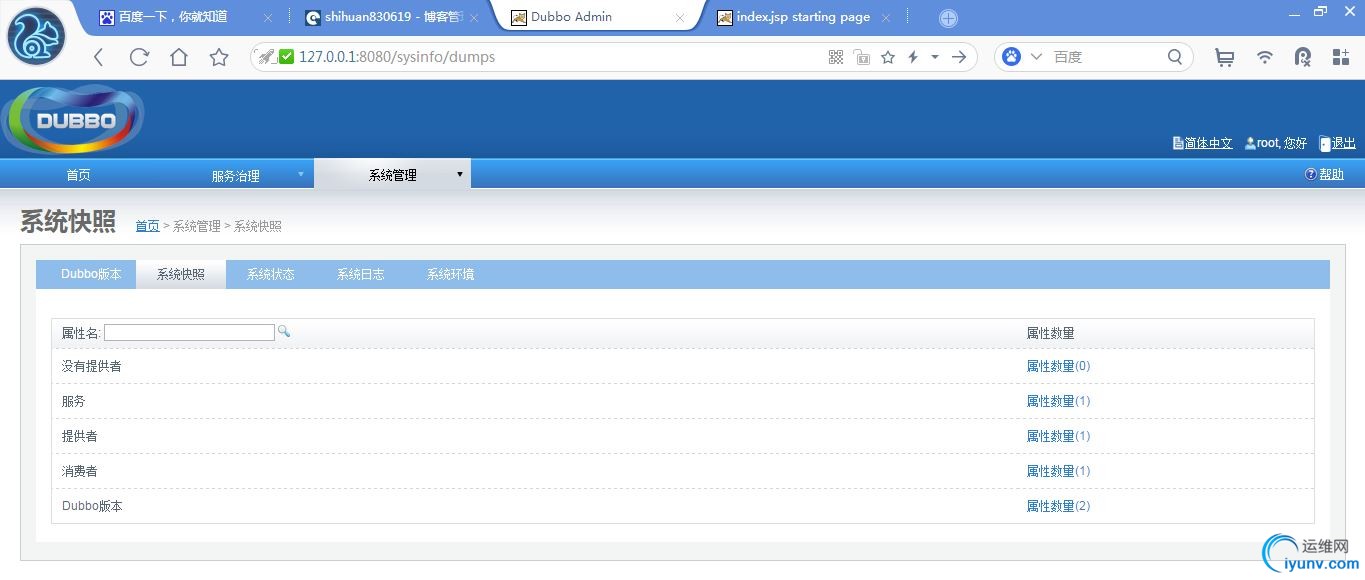Open the search engine selector chevron
Screen dimensions: 1365x580
pyautogui.click(x=1036, y=57)
